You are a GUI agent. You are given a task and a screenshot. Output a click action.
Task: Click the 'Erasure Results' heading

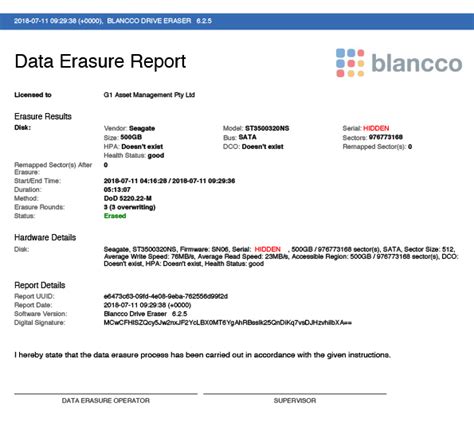(x=43, y=116)
